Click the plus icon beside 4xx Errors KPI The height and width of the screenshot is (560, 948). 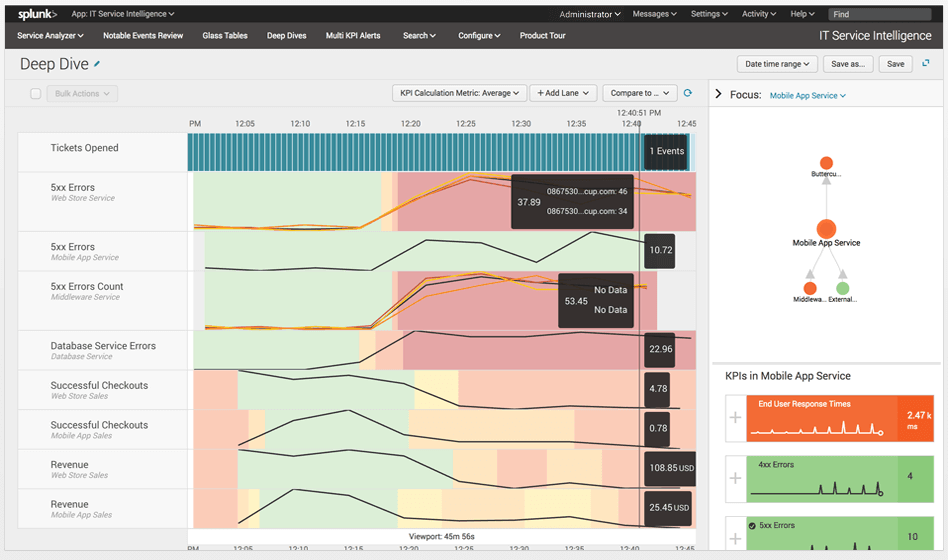(735, 478)
